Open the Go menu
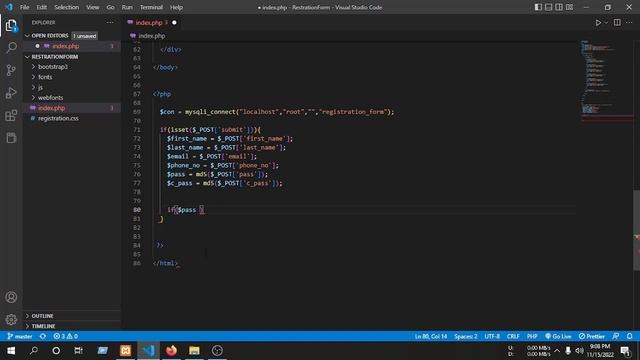This screenshot has height=360, width=640. (110, 7)
